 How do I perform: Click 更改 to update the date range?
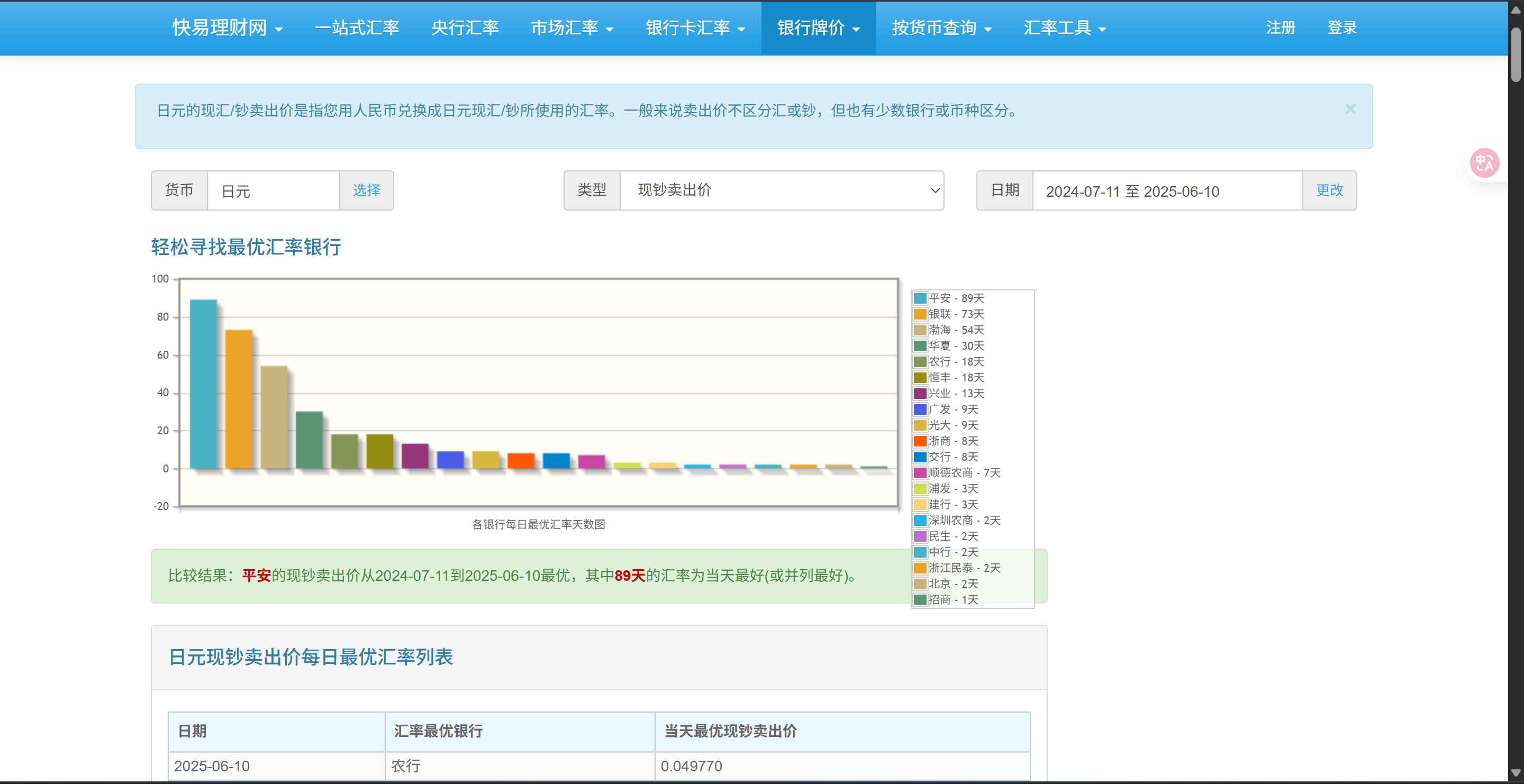click(1329, 190)
